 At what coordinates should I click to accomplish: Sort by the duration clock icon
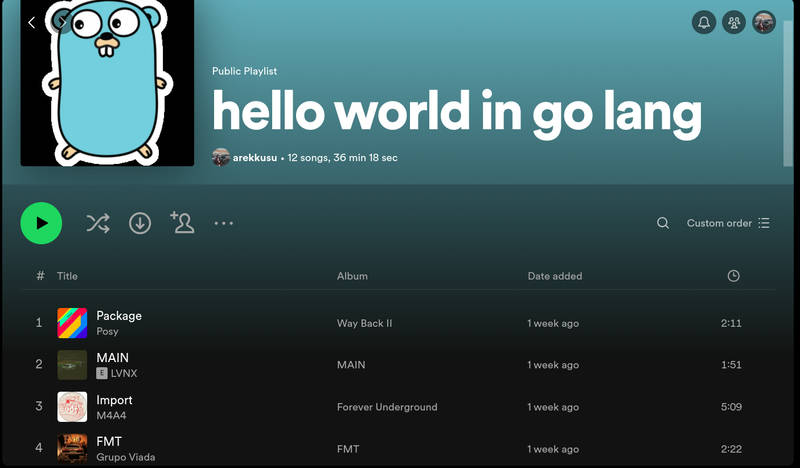coord(733,276)
